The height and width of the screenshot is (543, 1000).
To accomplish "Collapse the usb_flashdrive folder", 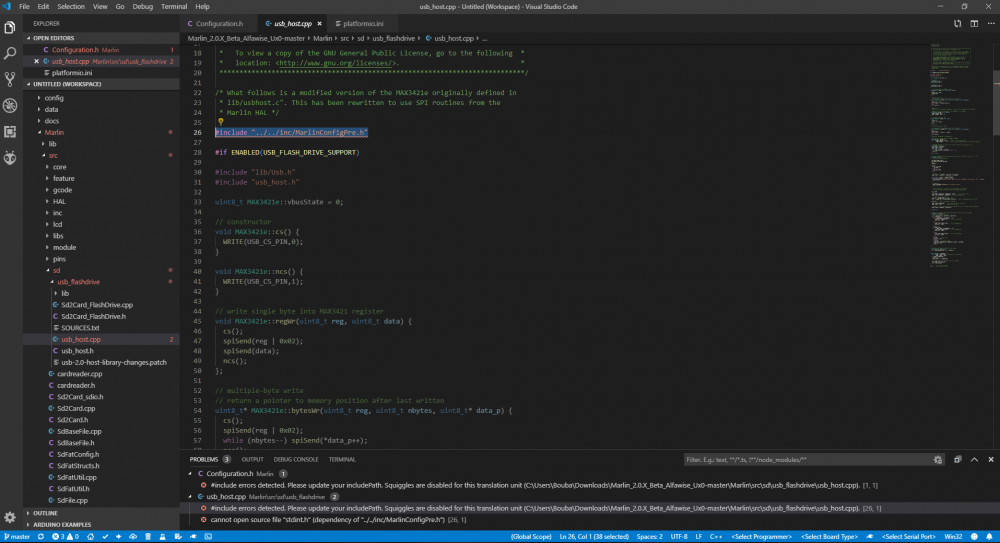I will (x=78, y=282).
